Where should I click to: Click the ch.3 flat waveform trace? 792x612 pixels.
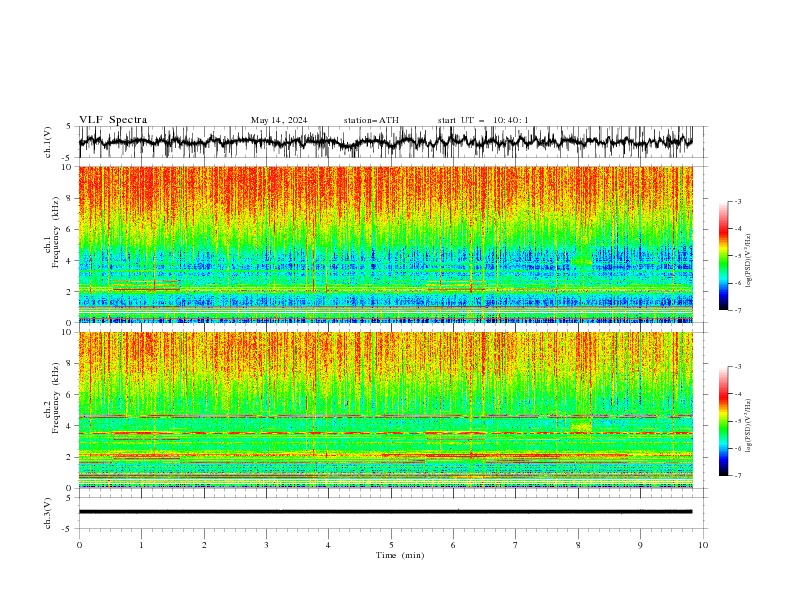click(385, 512)
